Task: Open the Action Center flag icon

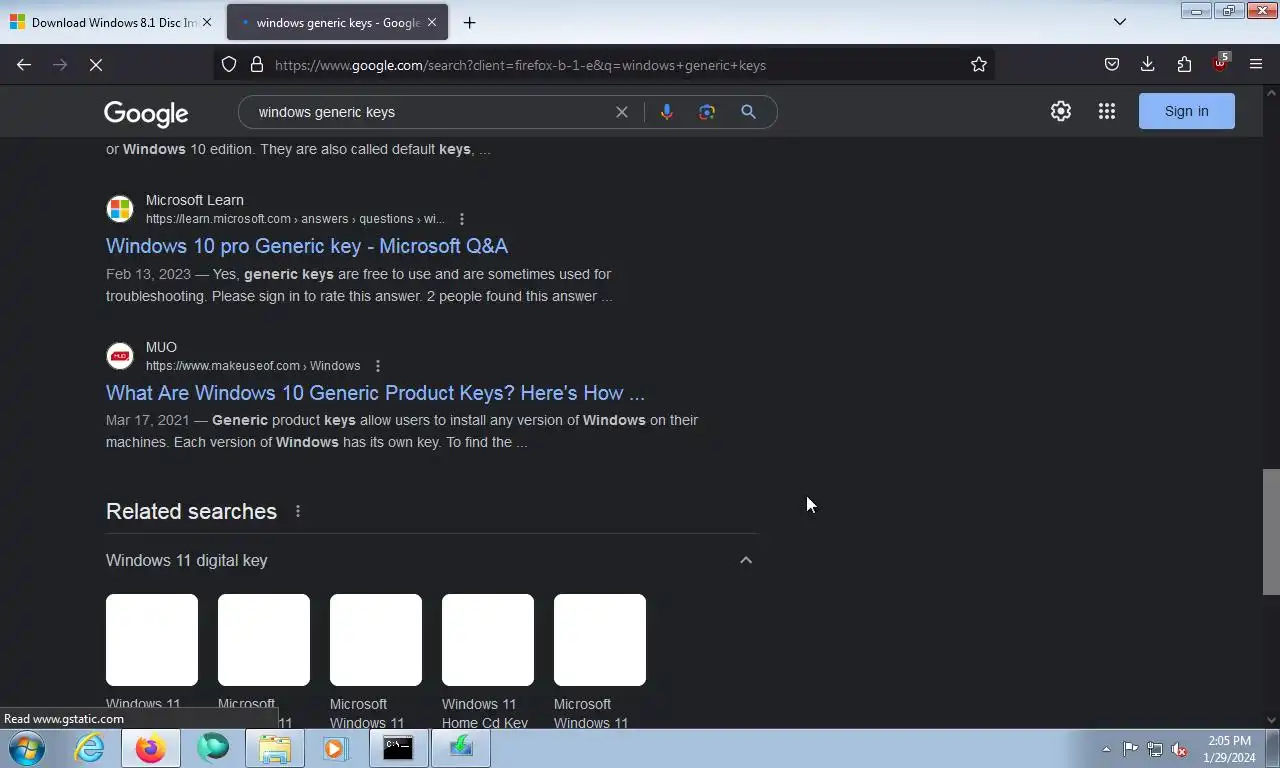Action: (1131, 749)
